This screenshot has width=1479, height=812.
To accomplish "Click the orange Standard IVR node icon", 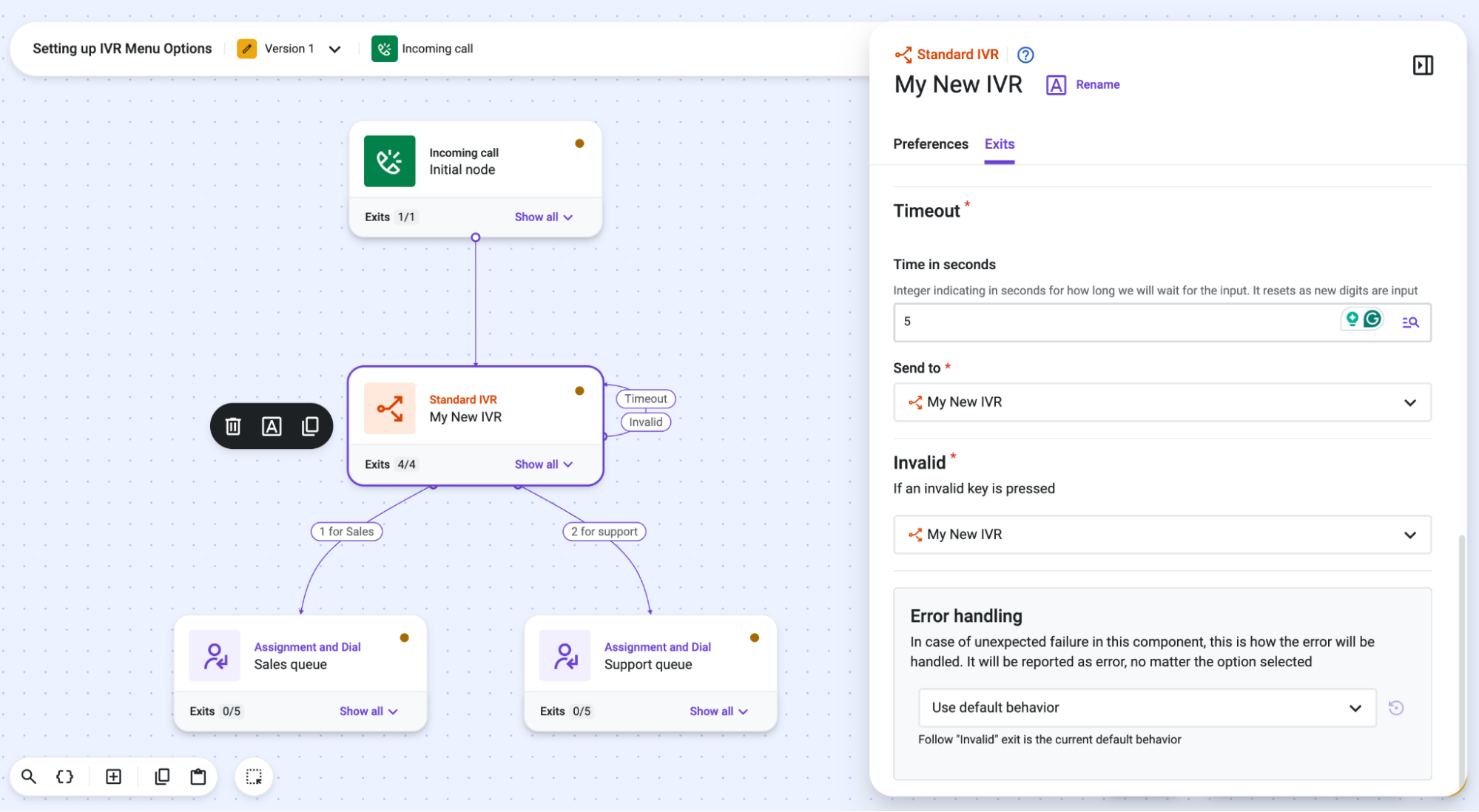I will click(x=389, y=408).
